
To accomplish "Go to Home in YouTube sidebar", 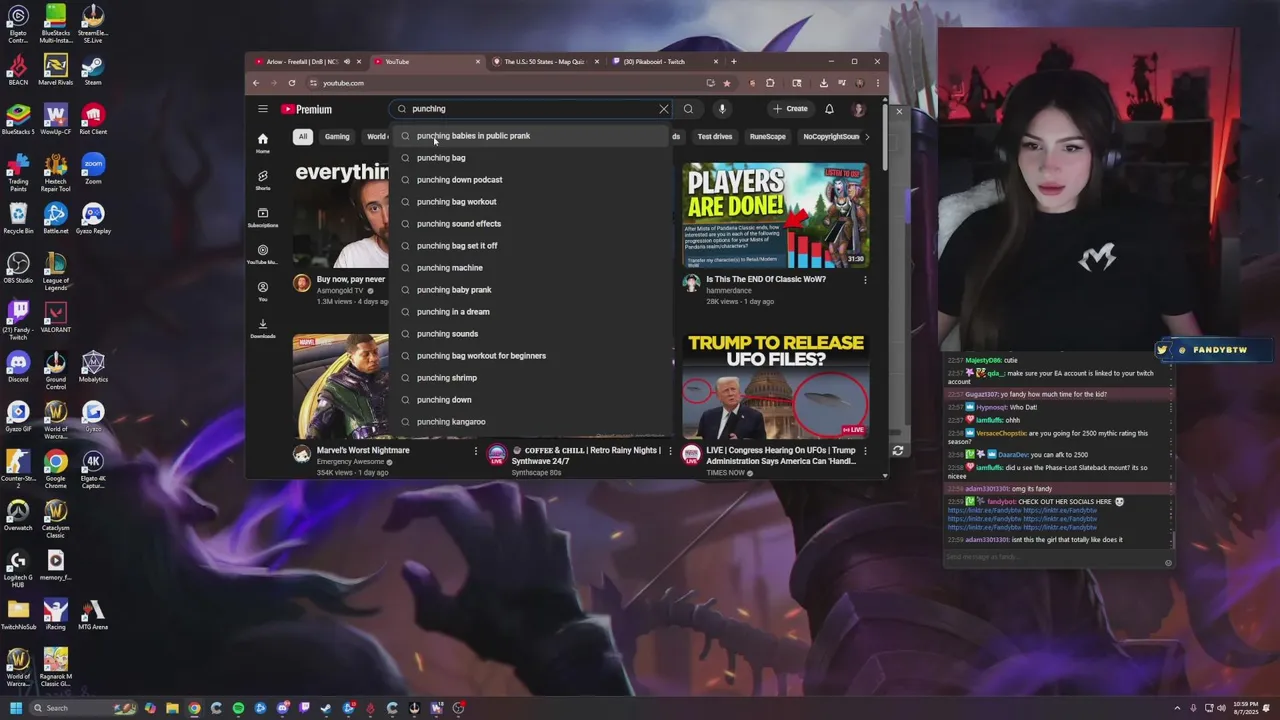I will pyautogui.click(x=262, y=143).
